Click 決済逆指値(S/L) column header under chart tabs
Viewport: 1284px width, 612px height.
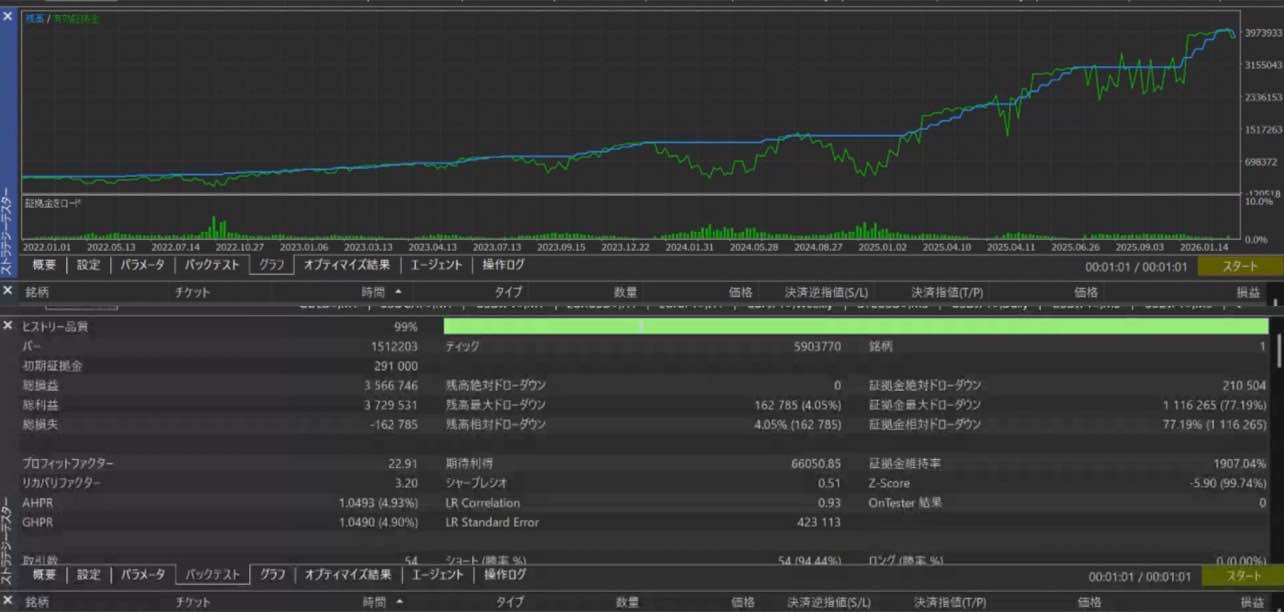[827, 292]
